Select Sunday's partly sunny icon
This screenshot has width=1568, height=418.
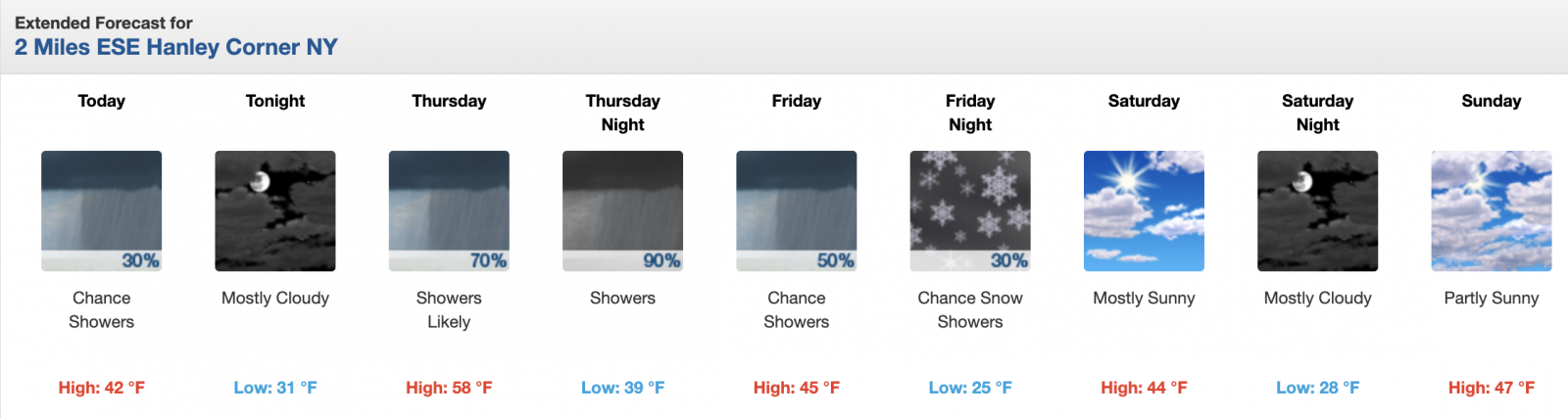click(1491, 210)
